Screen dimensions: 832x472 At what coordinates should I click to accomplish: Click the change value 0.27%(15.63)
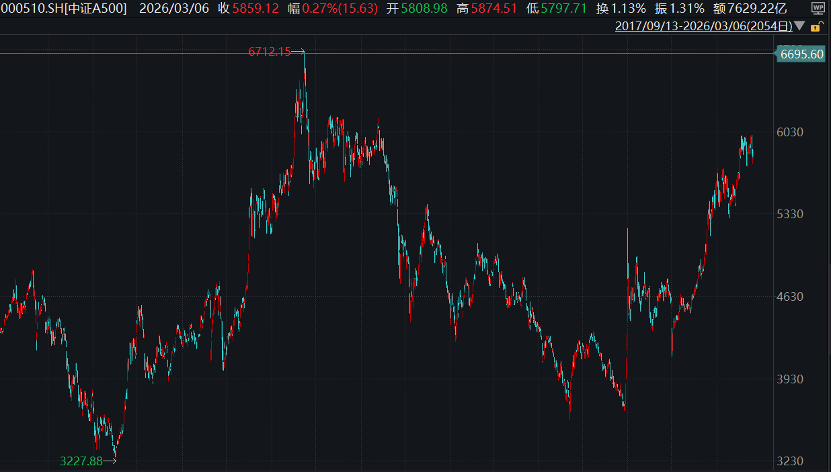[340, 8]
